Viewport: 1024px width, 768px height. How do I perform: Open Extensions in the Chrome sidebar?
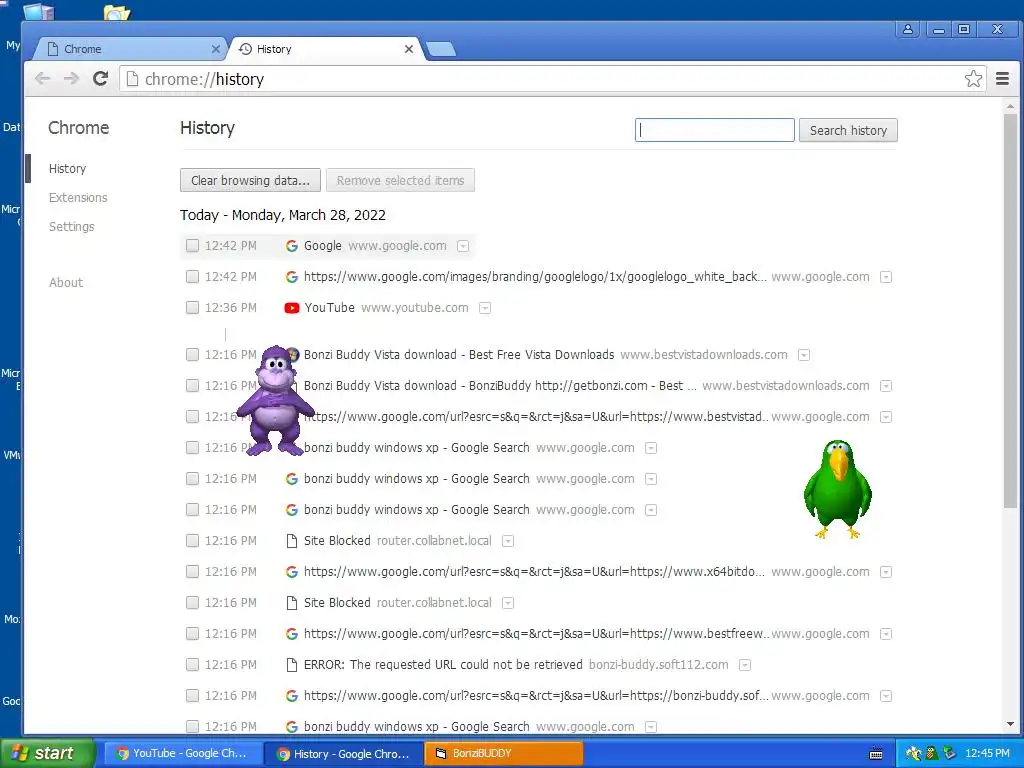click(x=78, y=197)
